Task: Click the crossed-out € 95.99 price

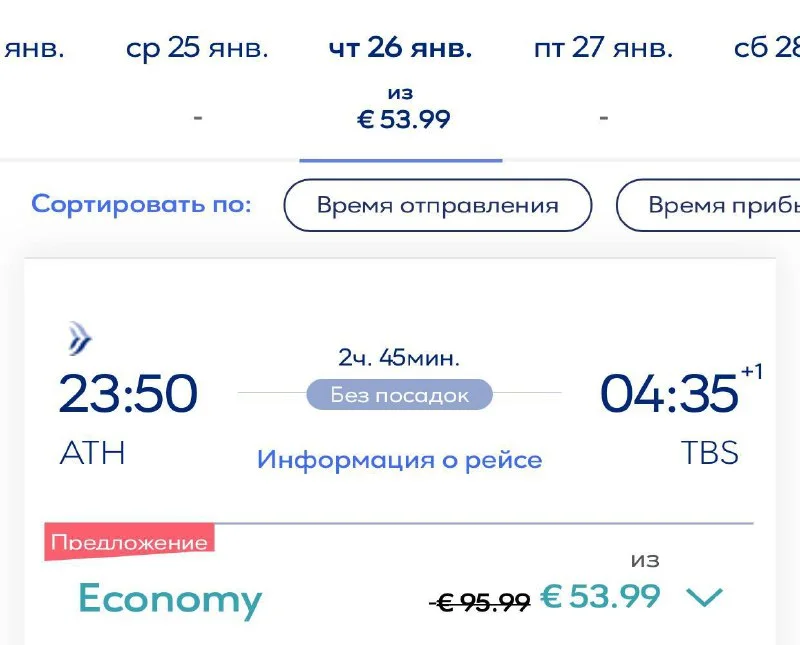Action: pyautogui.click(x=480, y=602)
